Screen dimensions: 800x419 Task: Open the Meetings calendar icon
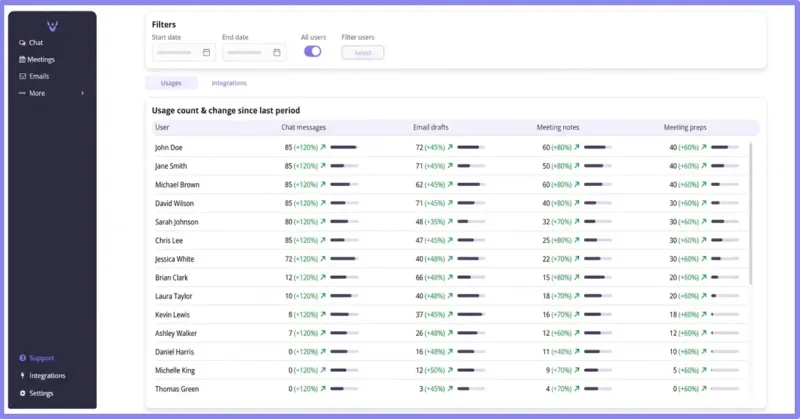(22, 60)
